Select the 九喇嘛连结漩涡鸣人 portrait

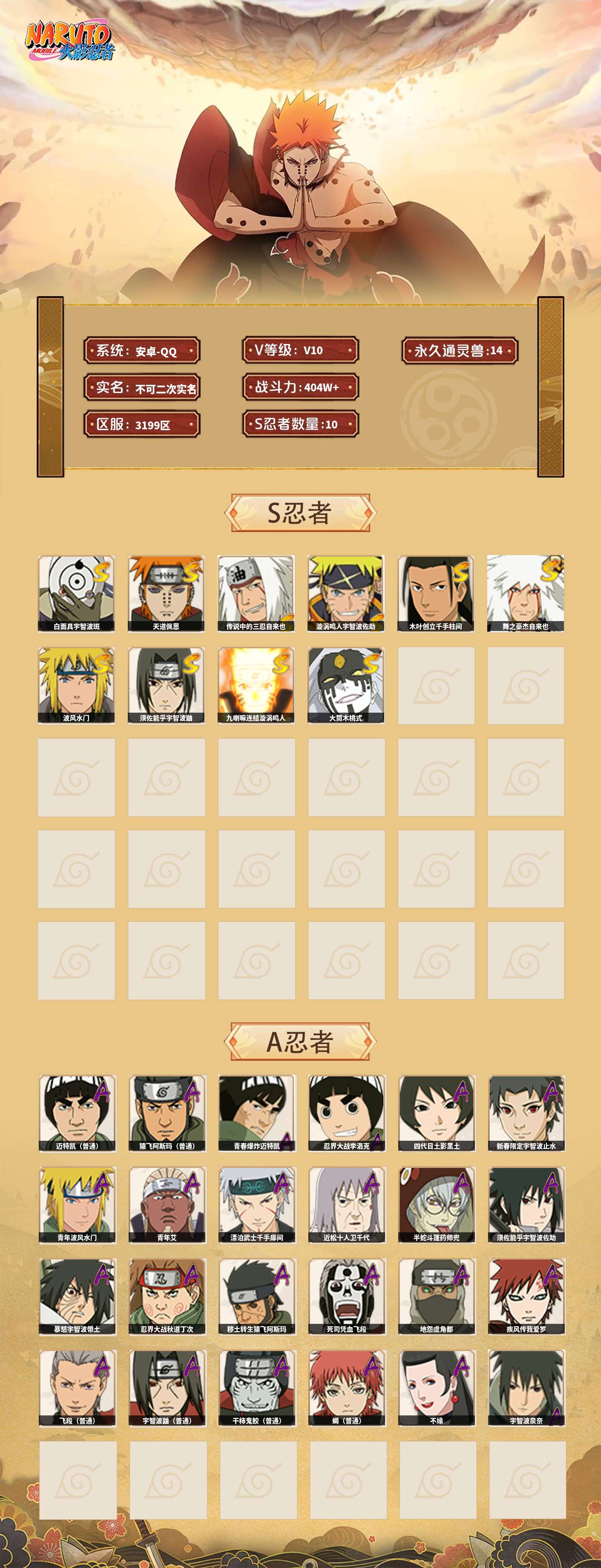257,685
